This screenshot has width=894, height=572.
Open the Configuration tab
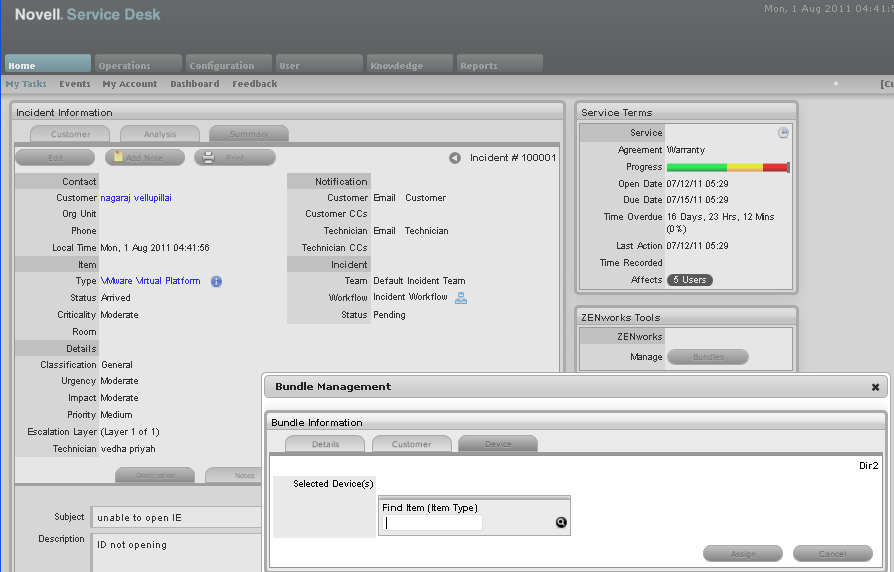pos(229,64)
